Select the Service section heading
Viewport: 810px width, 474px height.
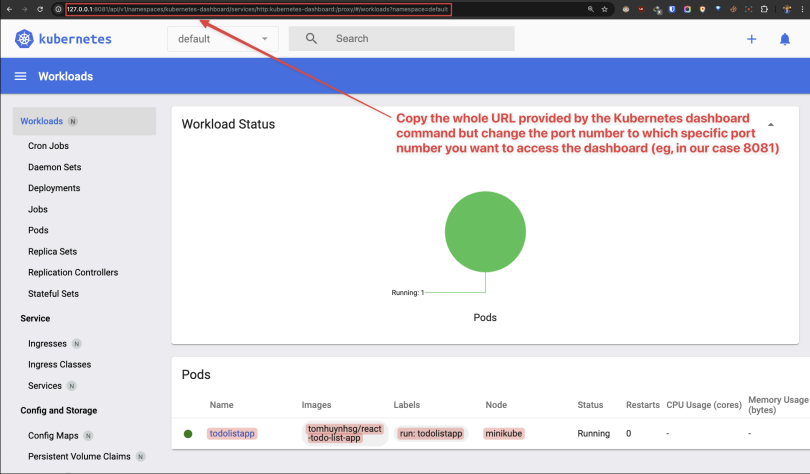click(35, 319)
